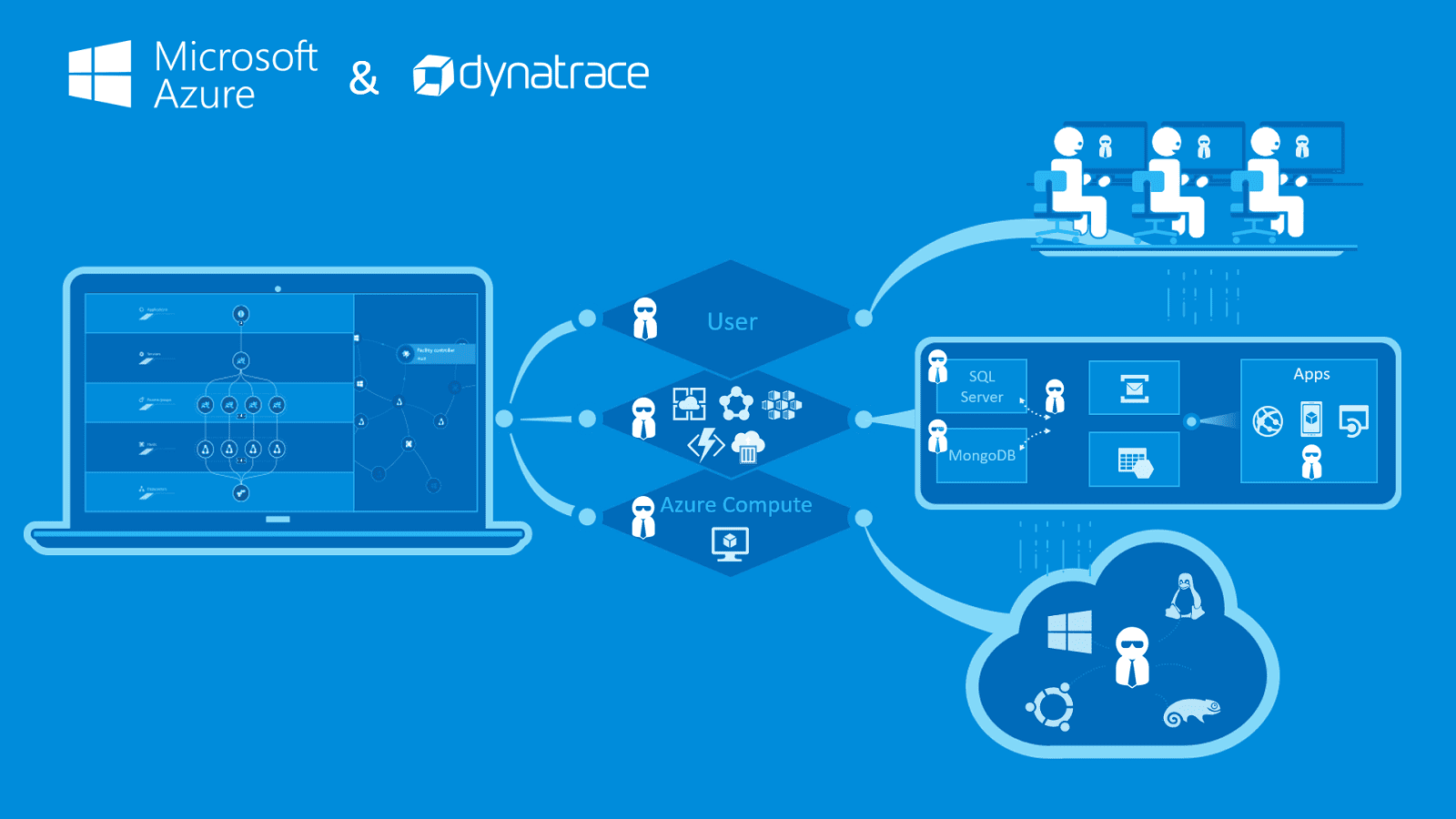The height and width of the screenshot is (819, 1456).
Task: Select the container cubes cluster icon
Action: 782,404
